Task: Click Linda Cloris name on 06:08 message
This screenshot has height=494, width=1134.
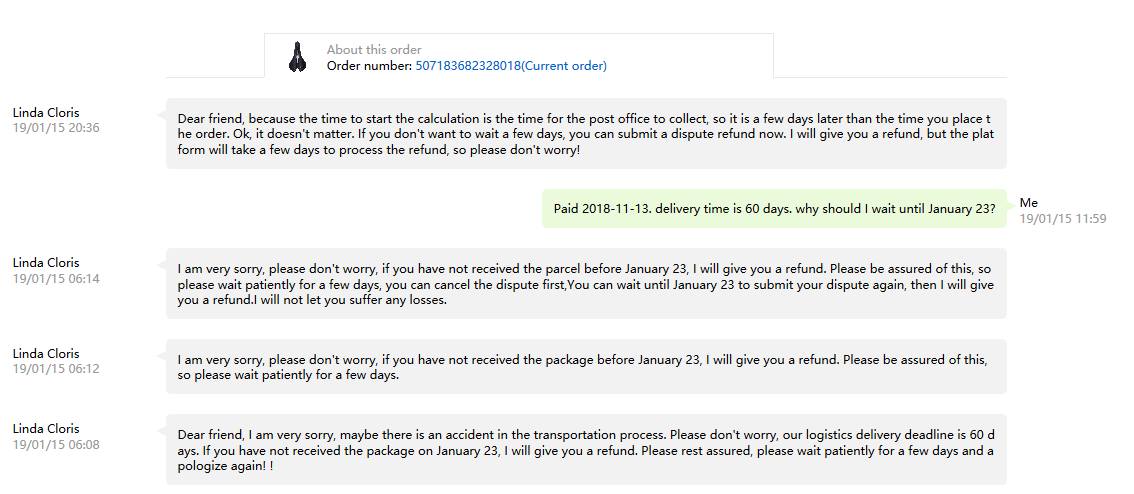Action: tap(46, 429)
